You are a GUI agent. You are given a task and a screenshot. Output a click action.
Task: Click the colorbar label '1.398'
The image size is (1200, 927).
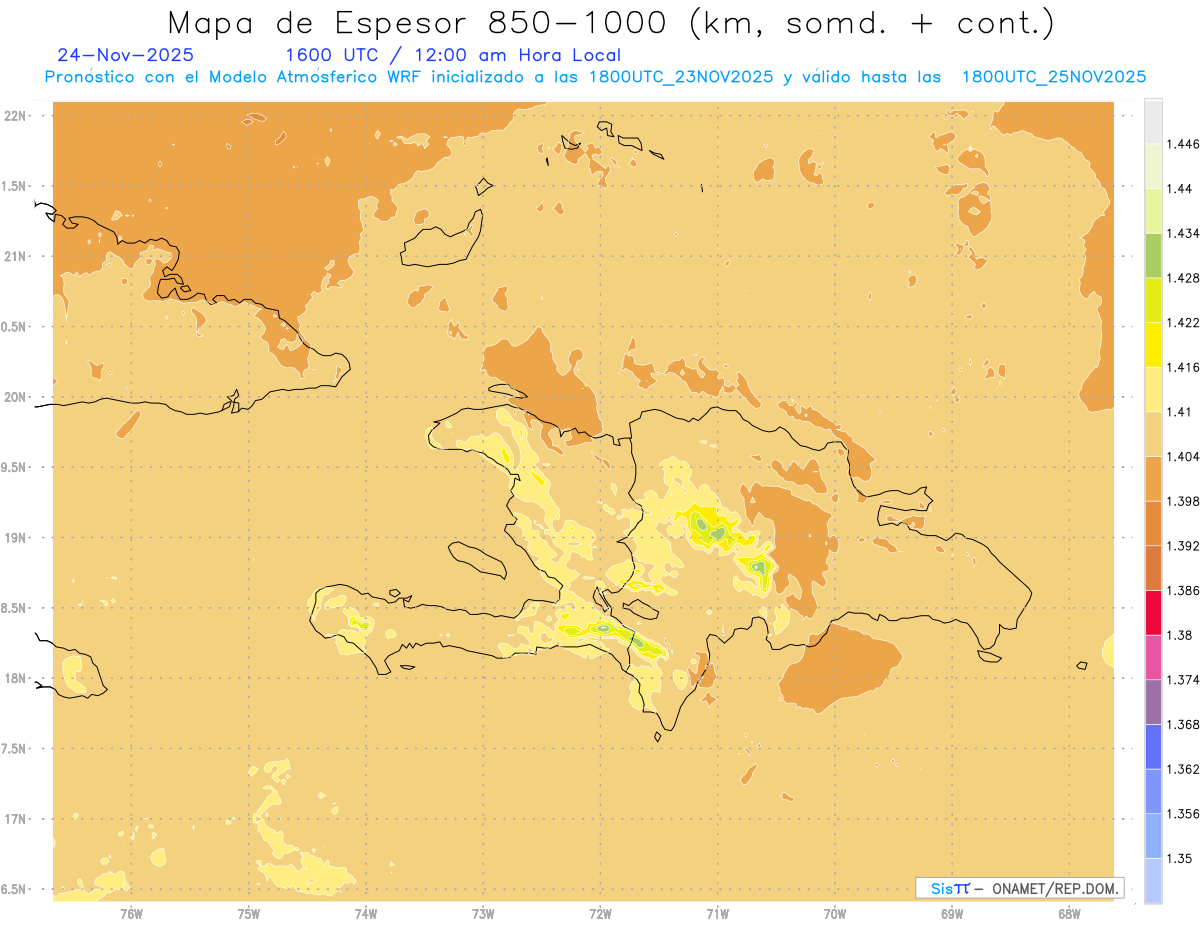pos(1183,501)
